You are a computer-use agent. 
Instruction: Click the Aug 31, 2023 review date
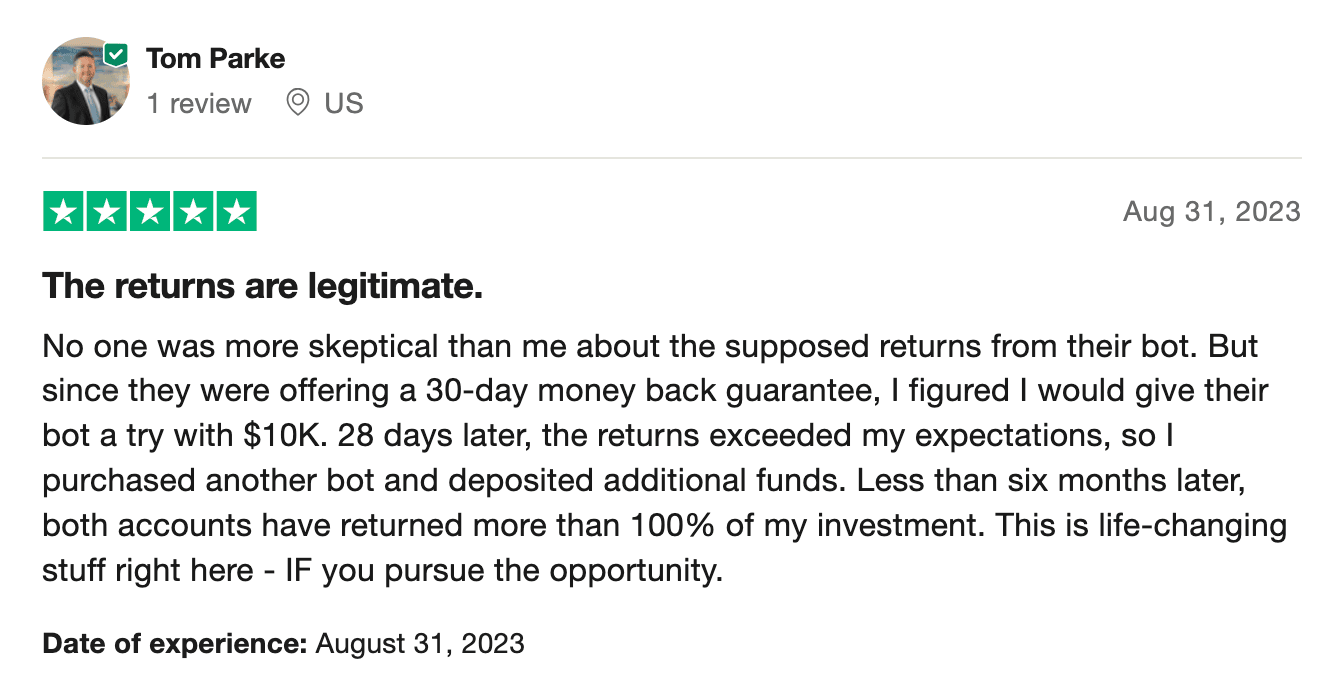pyautogui.click(x=1211, y=211)
